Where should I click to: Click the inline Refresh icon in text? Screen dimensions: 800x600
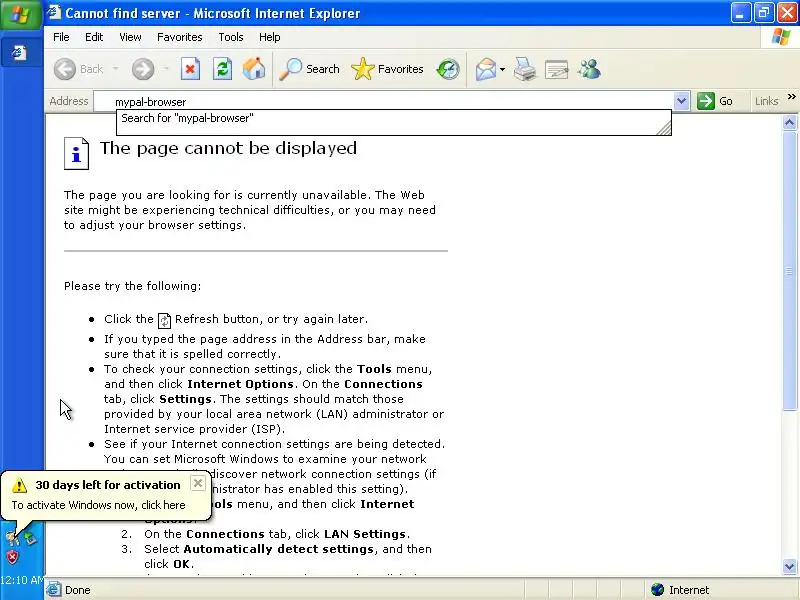click(164, 320)
